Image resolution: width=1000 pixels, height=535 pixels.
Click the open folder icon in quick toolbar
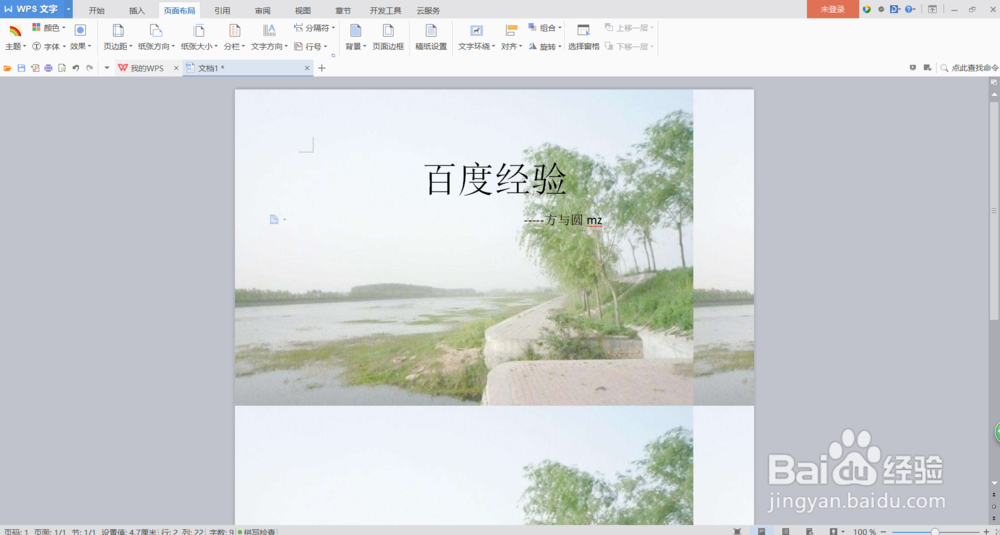pyautogui.click(x=8, y=68)
